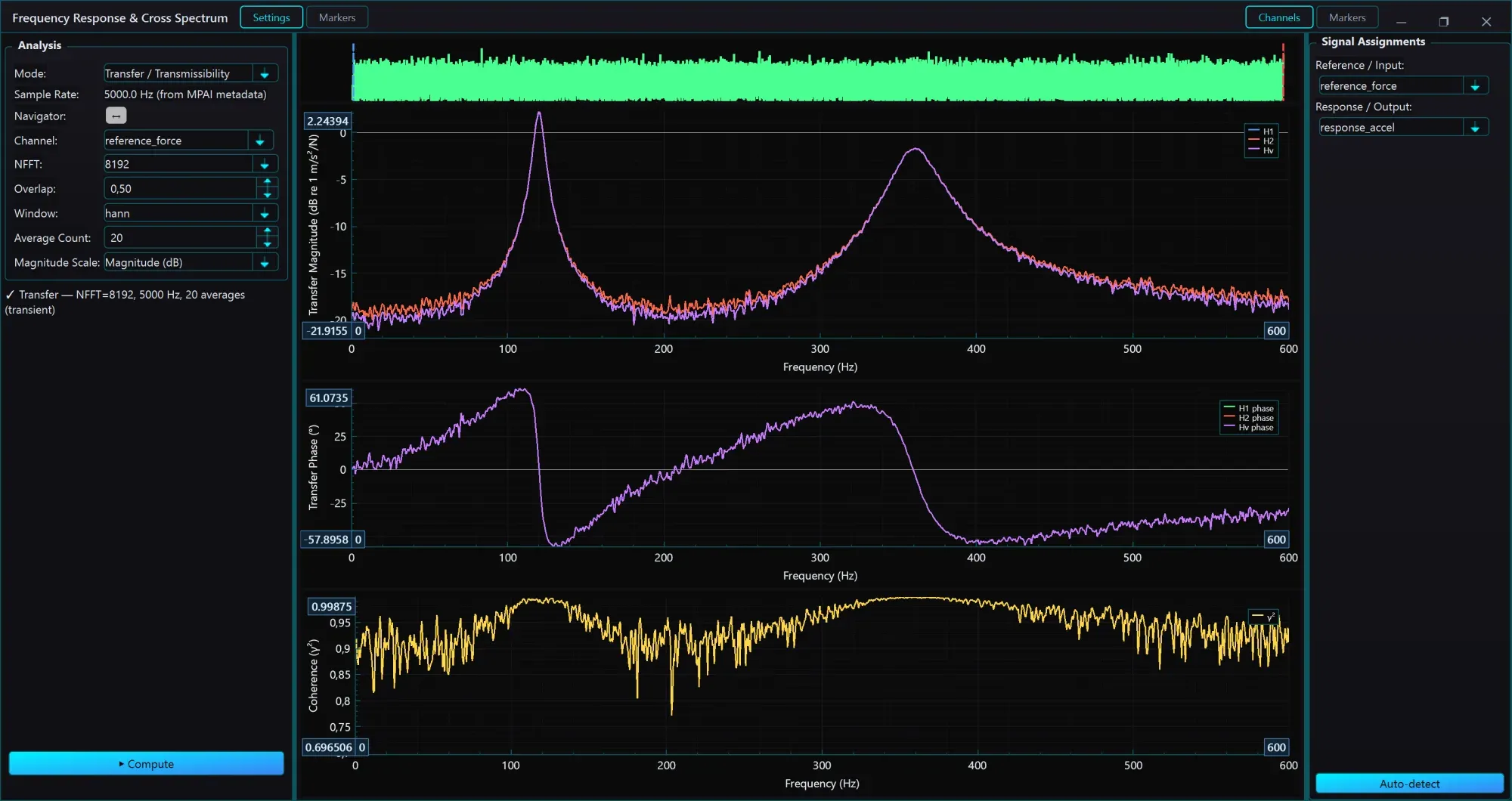The image size is (1512, 801).
Task: Edit phase plot lower limit -57.8958
Action: click(327, 539)
